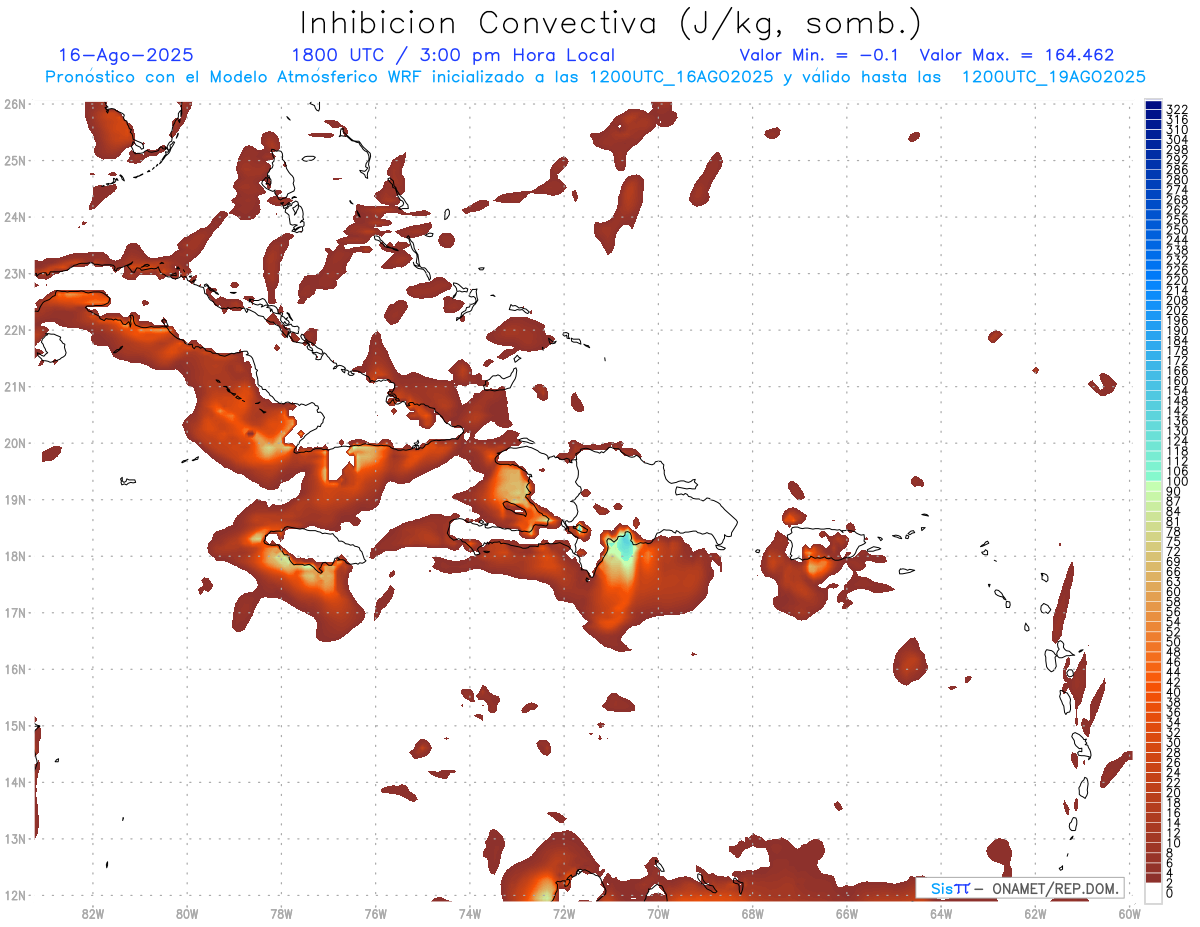Image resolution: width=1200 pixels, height=927 pixels.
Task: Click the 19N latitude label
Action: [14, 499]
